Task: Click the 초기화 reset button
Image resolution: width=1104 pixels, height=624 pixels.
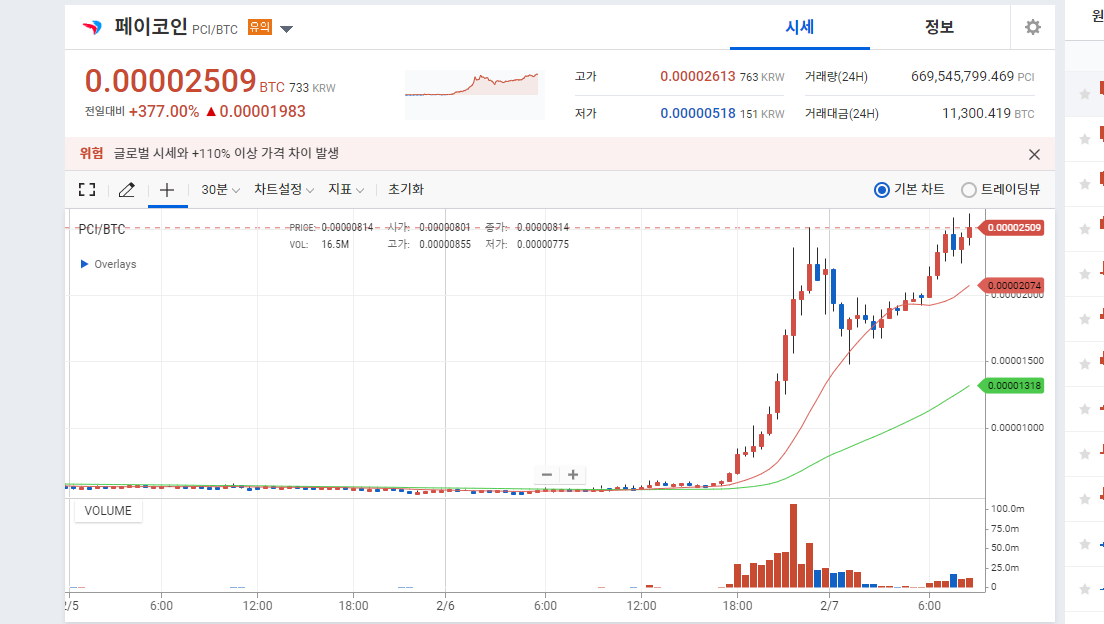Action: 406,189
